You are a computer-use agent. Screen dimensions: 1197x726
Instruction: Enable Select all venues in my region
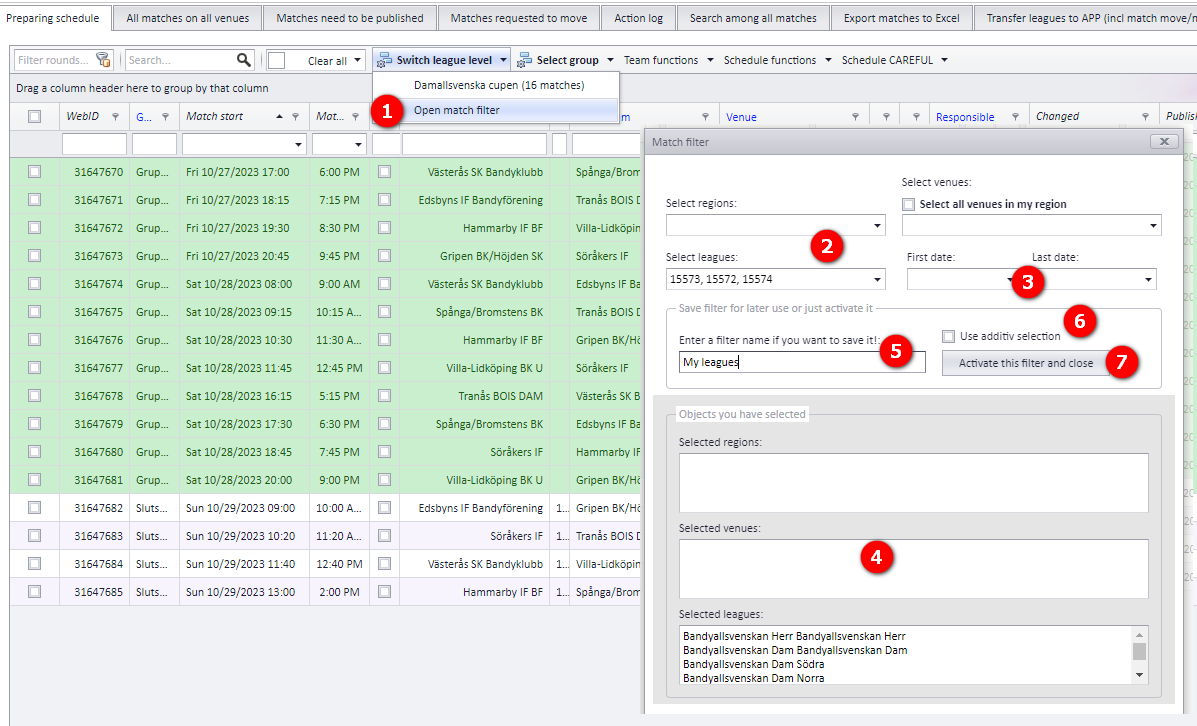click(908, 204)
